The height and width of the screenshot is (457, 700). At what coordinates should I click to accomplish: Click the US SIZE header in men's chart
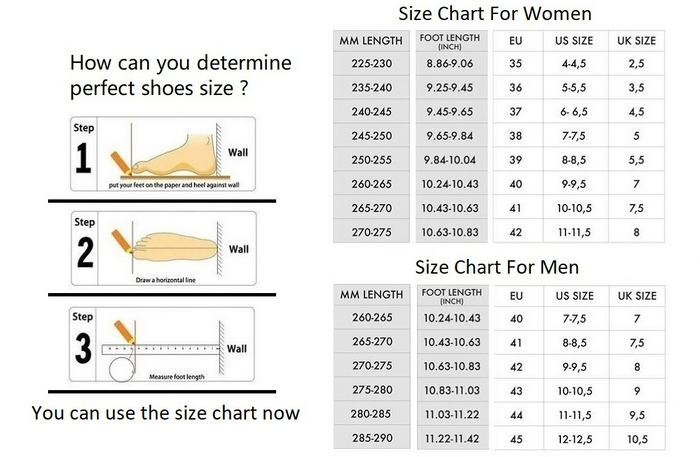pyautogui.click(x=574, y=296)
